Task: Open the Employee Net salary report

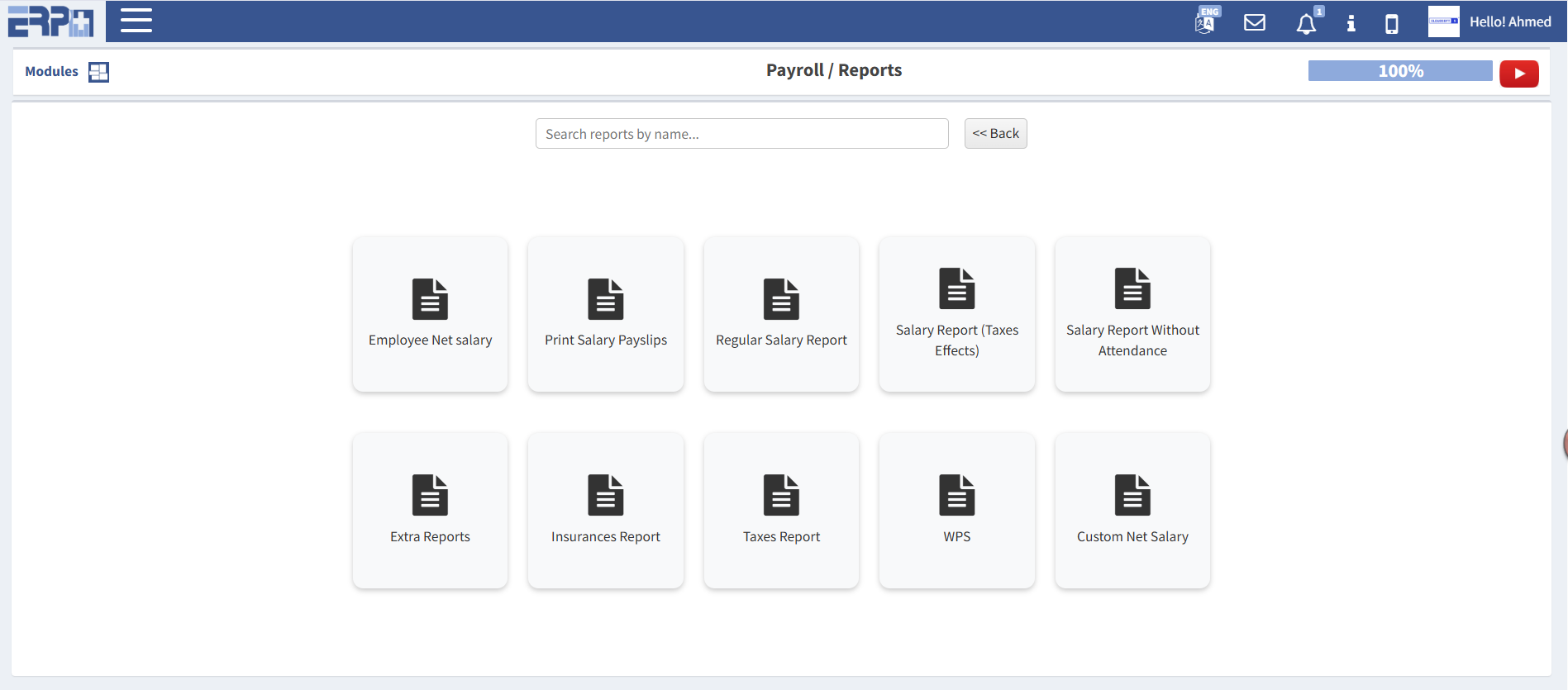Action: coord(430,314)
